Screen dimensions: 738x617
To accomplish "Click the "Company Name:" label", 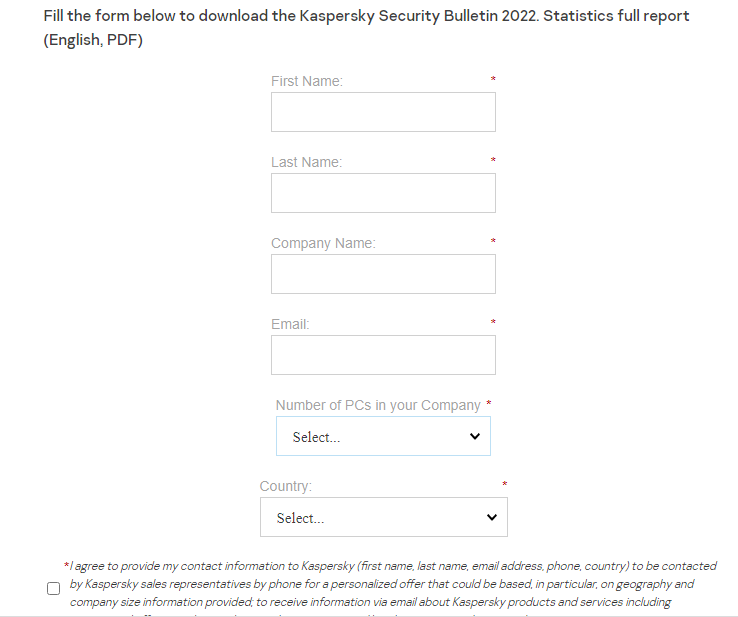I will 323,243.
